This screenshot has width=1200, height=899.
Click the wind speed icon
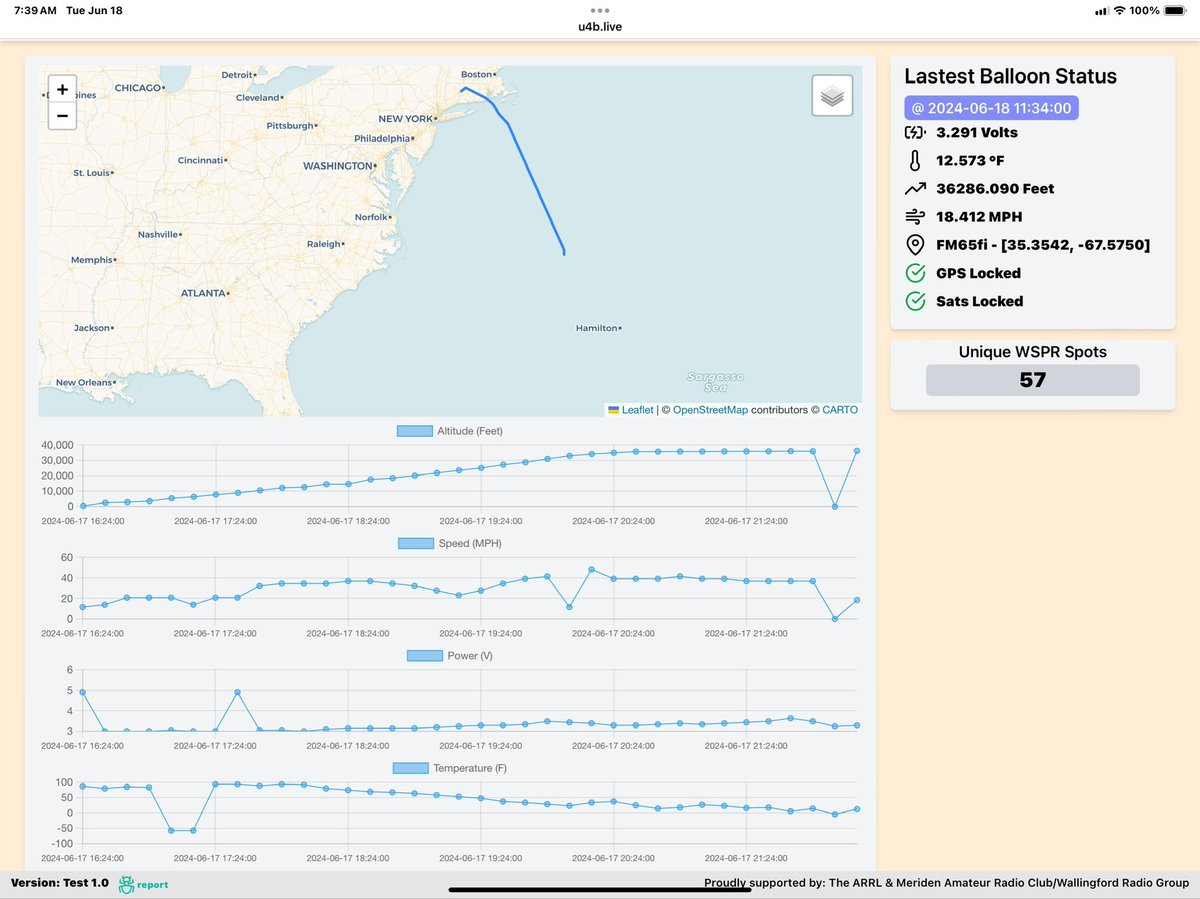point(915,216)
